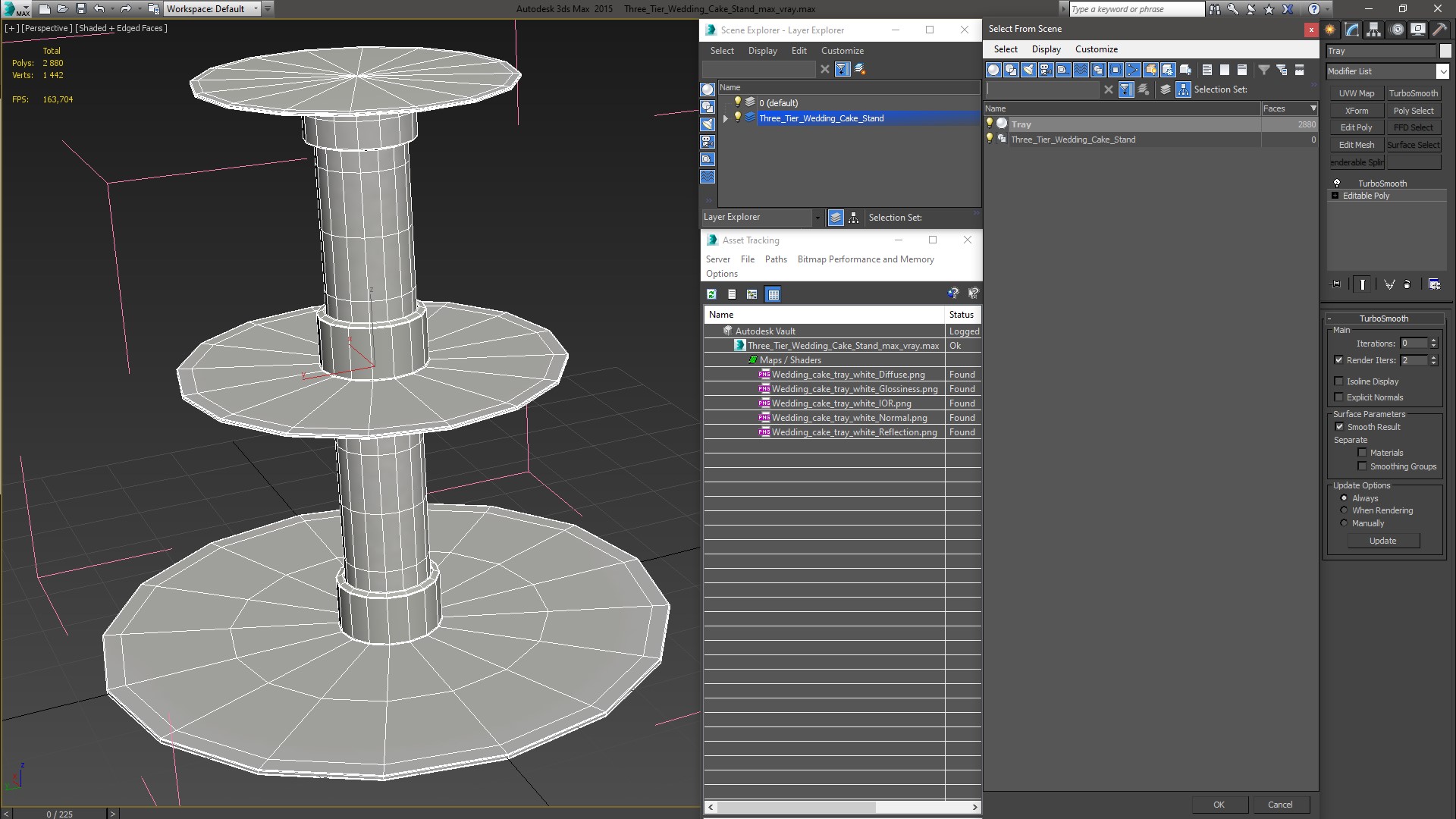The width and height of the screenshot is (1456, 819).
Task: Toggle cameras display filter in Select From Scene
Action: (x=1046, y=70)
